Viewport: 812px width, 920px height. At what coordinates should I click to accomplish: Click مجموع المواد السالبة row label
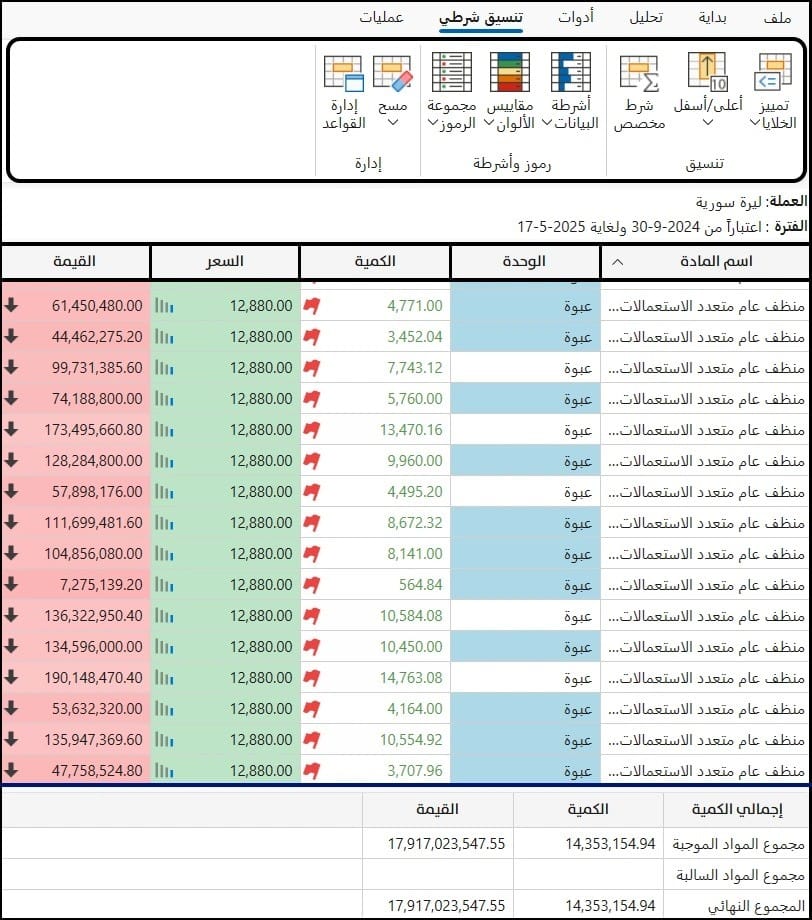coord(740,875)
